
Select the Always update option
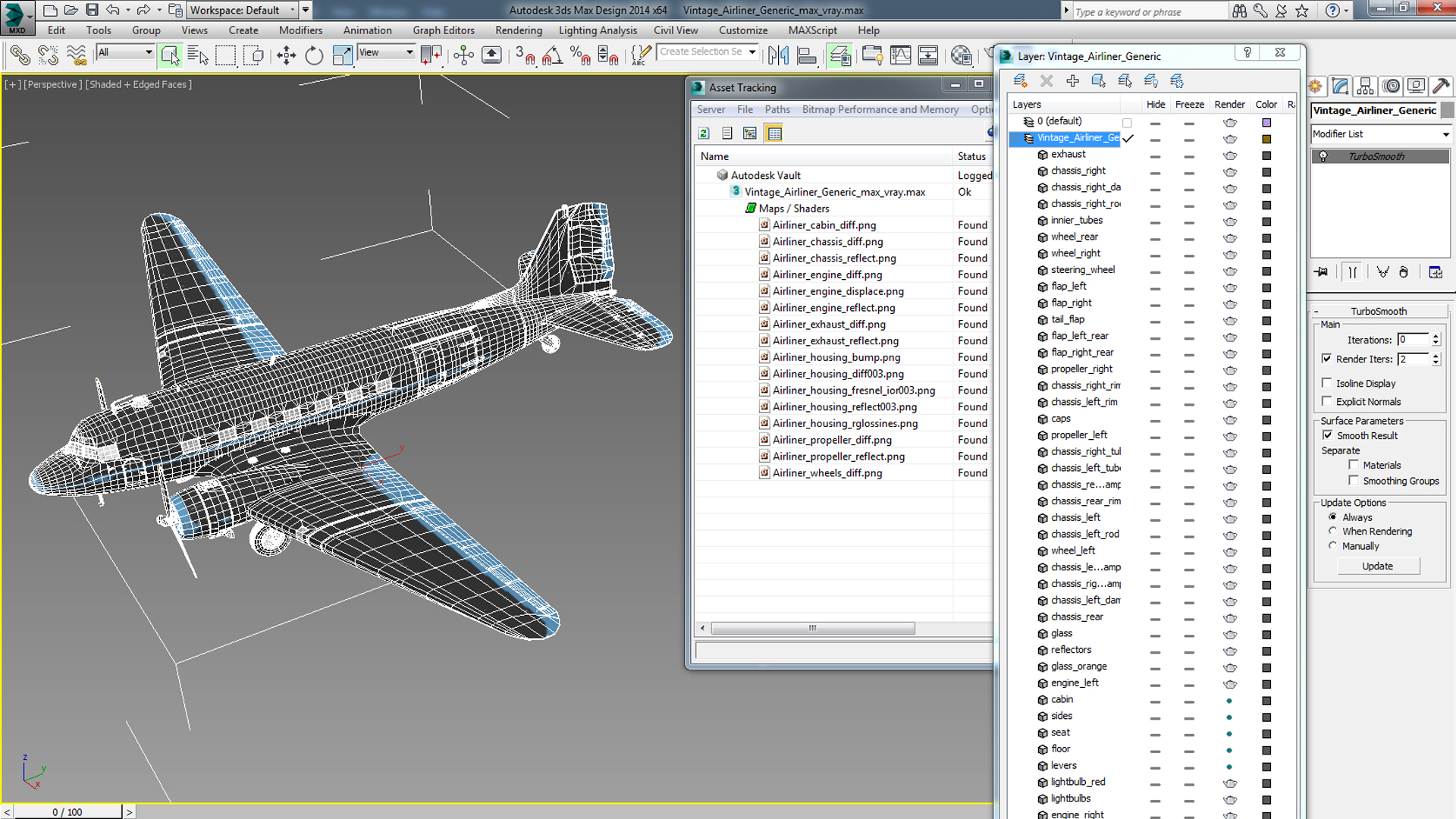[1332, 517]
